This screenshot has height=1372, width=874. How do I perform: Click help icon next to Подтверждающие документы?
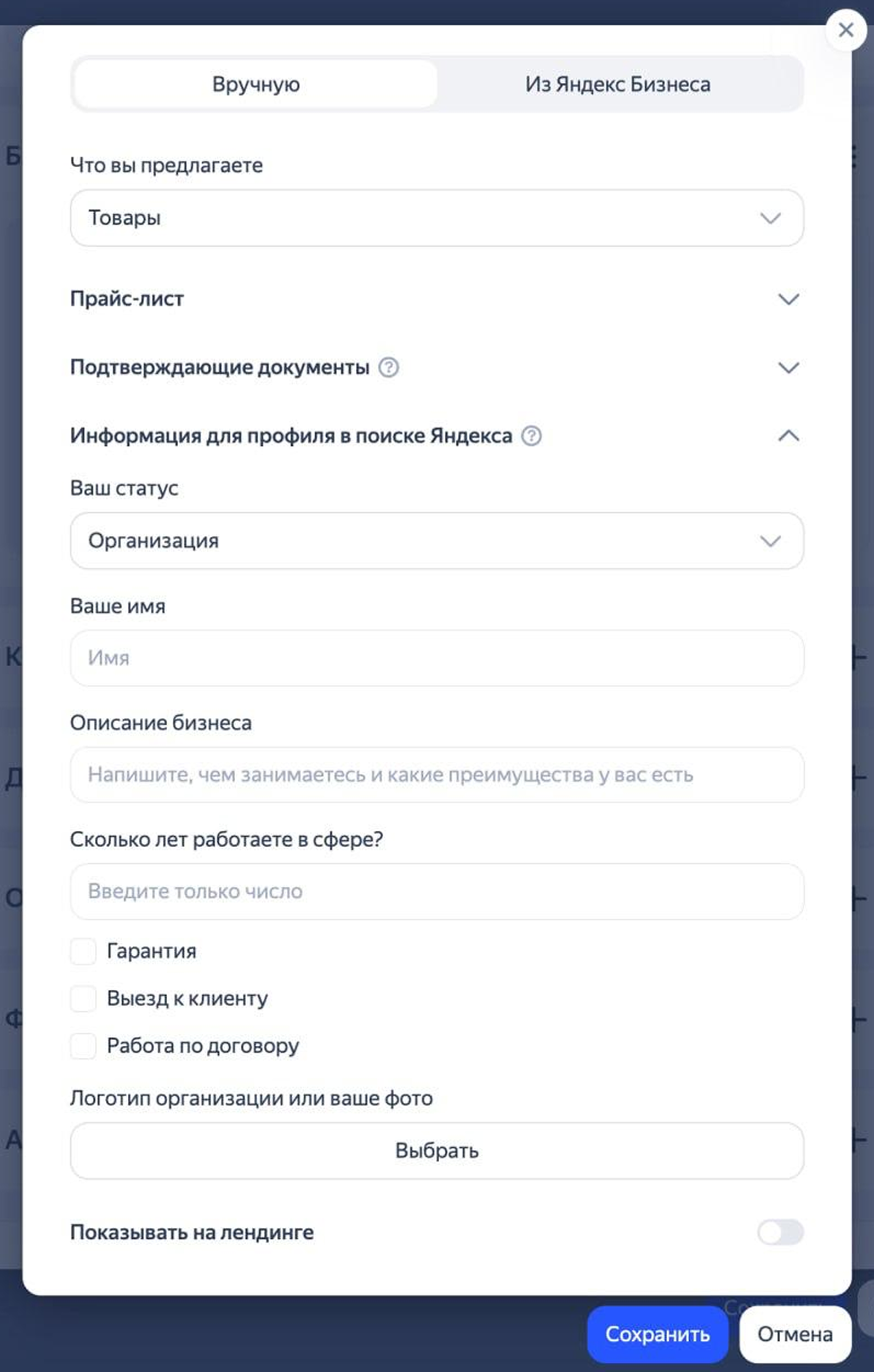pyautogui.click(x=389, y=367)
